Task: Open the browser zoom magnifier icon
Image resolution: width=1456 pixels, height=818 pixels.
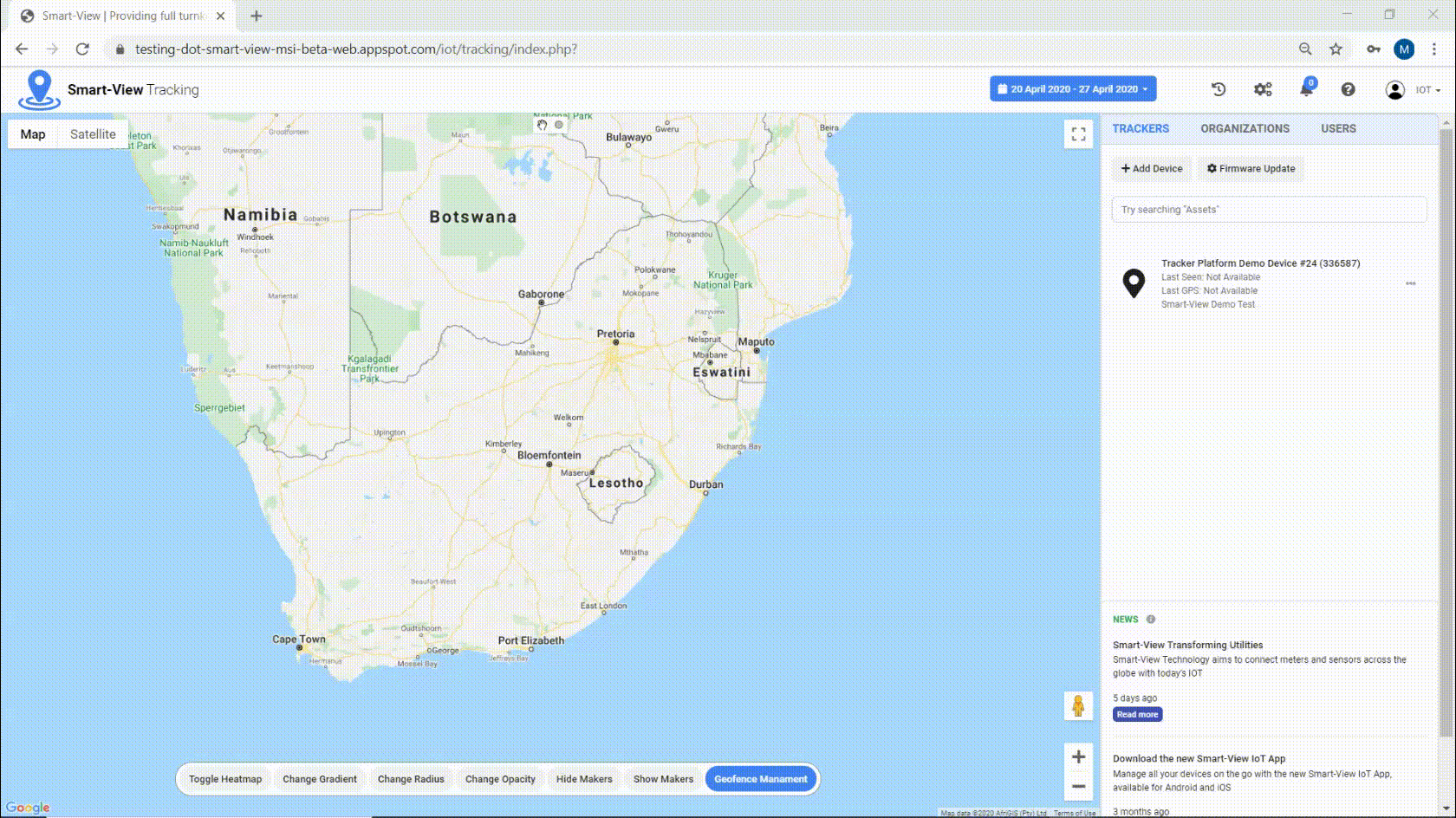Action: (1305, 49)
